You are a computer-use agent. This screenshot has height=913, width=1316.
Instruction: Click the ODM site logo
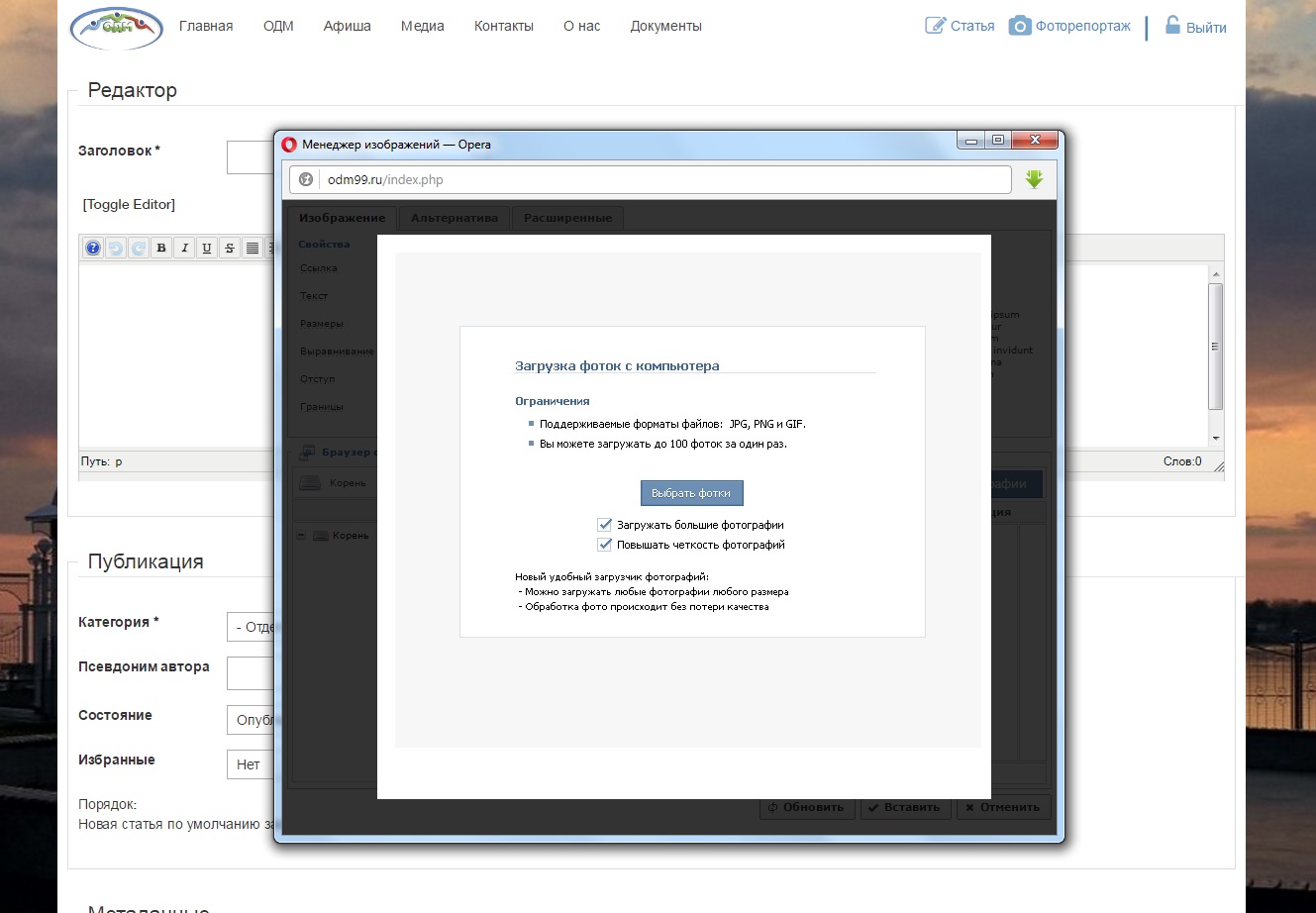pyautogui.click(x=116, y=28)
